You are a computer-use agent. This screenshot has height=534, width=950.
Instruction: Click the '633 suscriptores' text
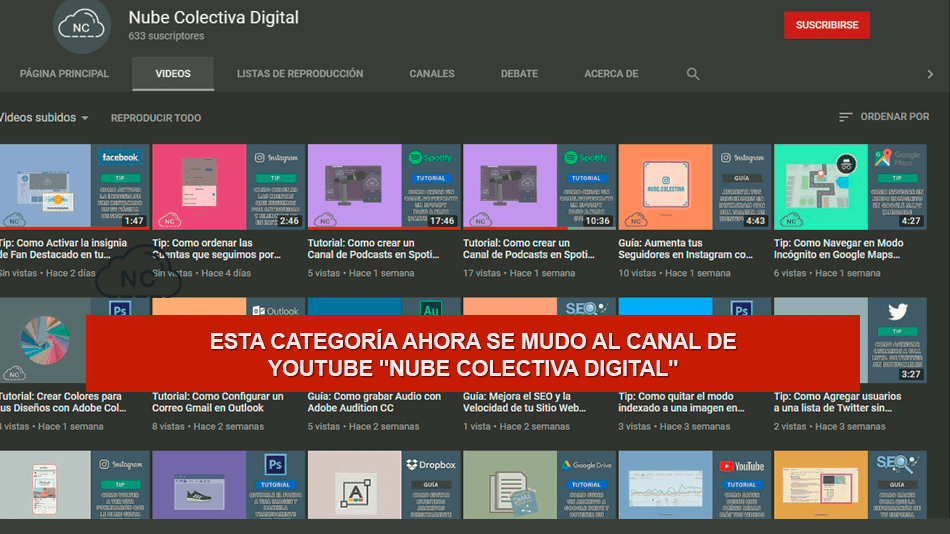pyautogui.click(x=166, y=36)
